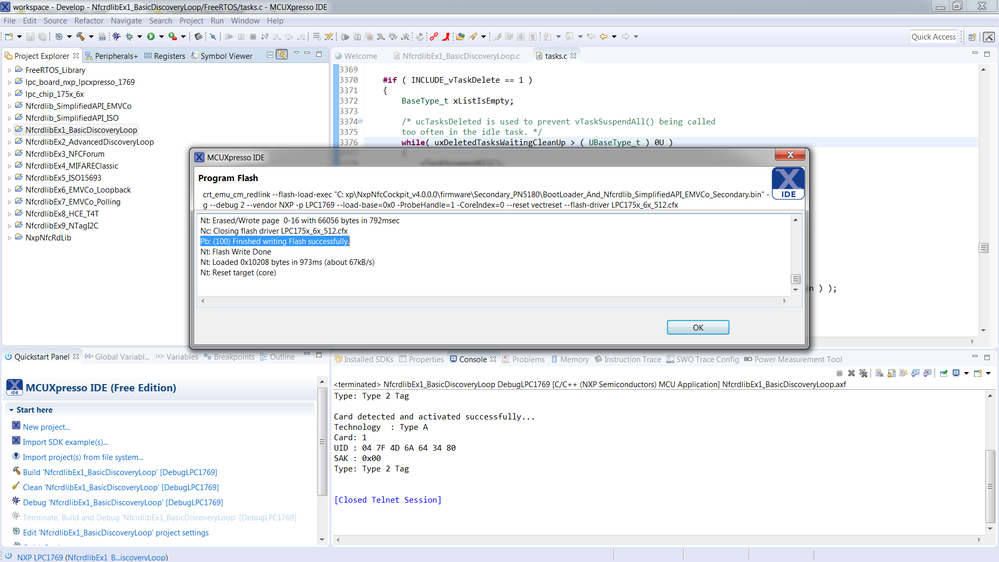Open the Navigate menu
This screenshot has height=562, width=999.
coord(126,21)
